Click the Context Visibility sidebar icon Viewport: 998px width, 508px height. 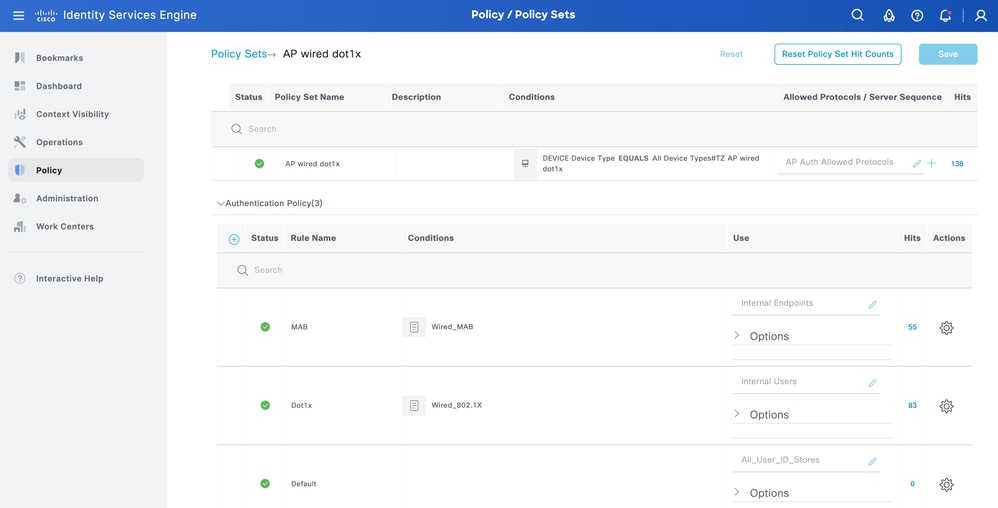click(x=20, y=114)
